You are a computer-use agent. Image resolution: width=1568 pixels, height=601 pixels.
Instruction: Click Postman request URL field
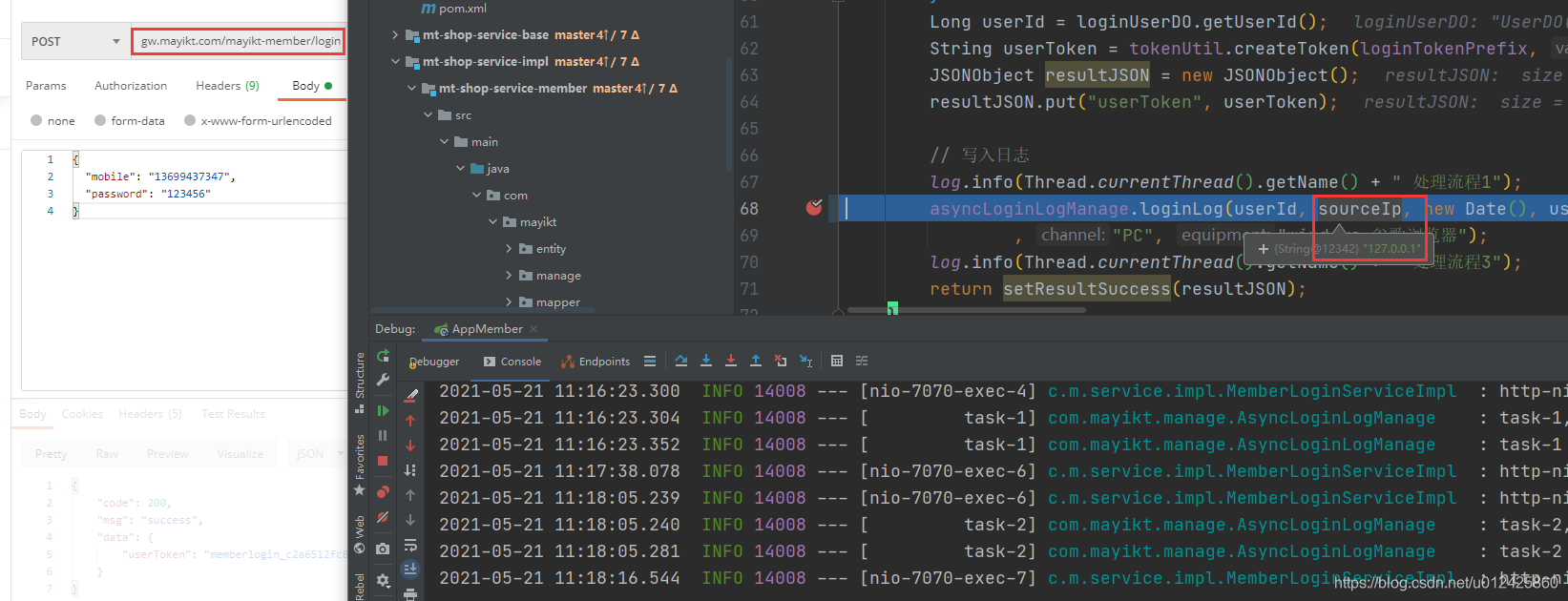[238, 41]
